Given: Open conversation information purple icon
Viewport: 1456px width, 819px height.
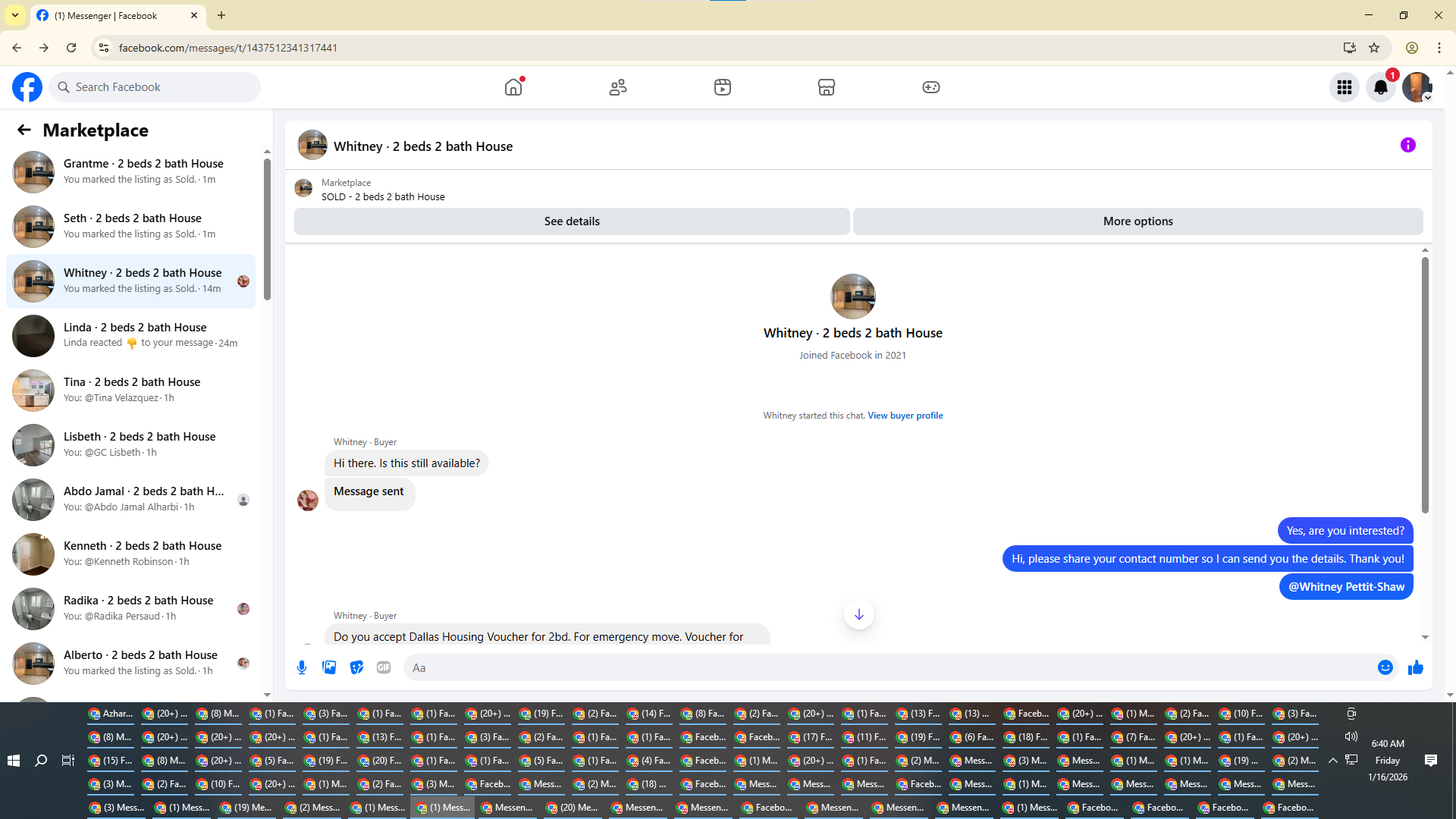Looking at the screenshot, I should pos(1407,145).
